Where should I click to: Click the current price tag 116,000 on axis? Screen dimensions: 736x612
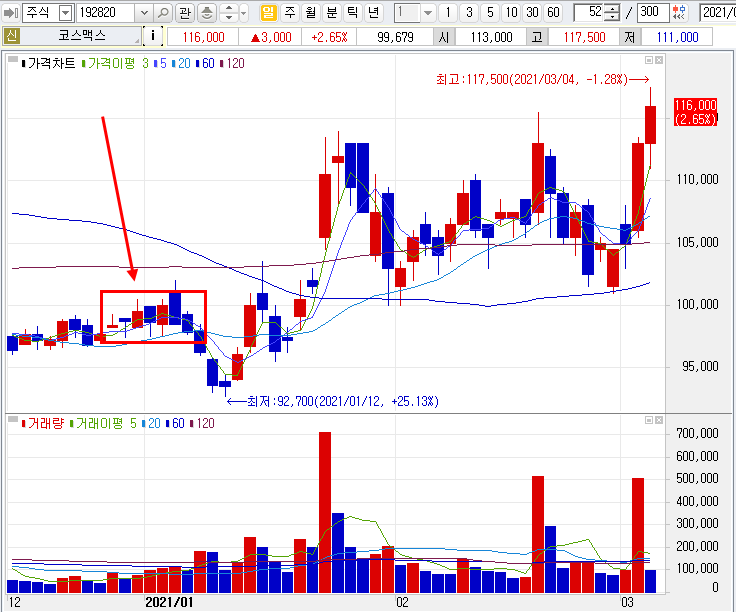pos(695,112)
